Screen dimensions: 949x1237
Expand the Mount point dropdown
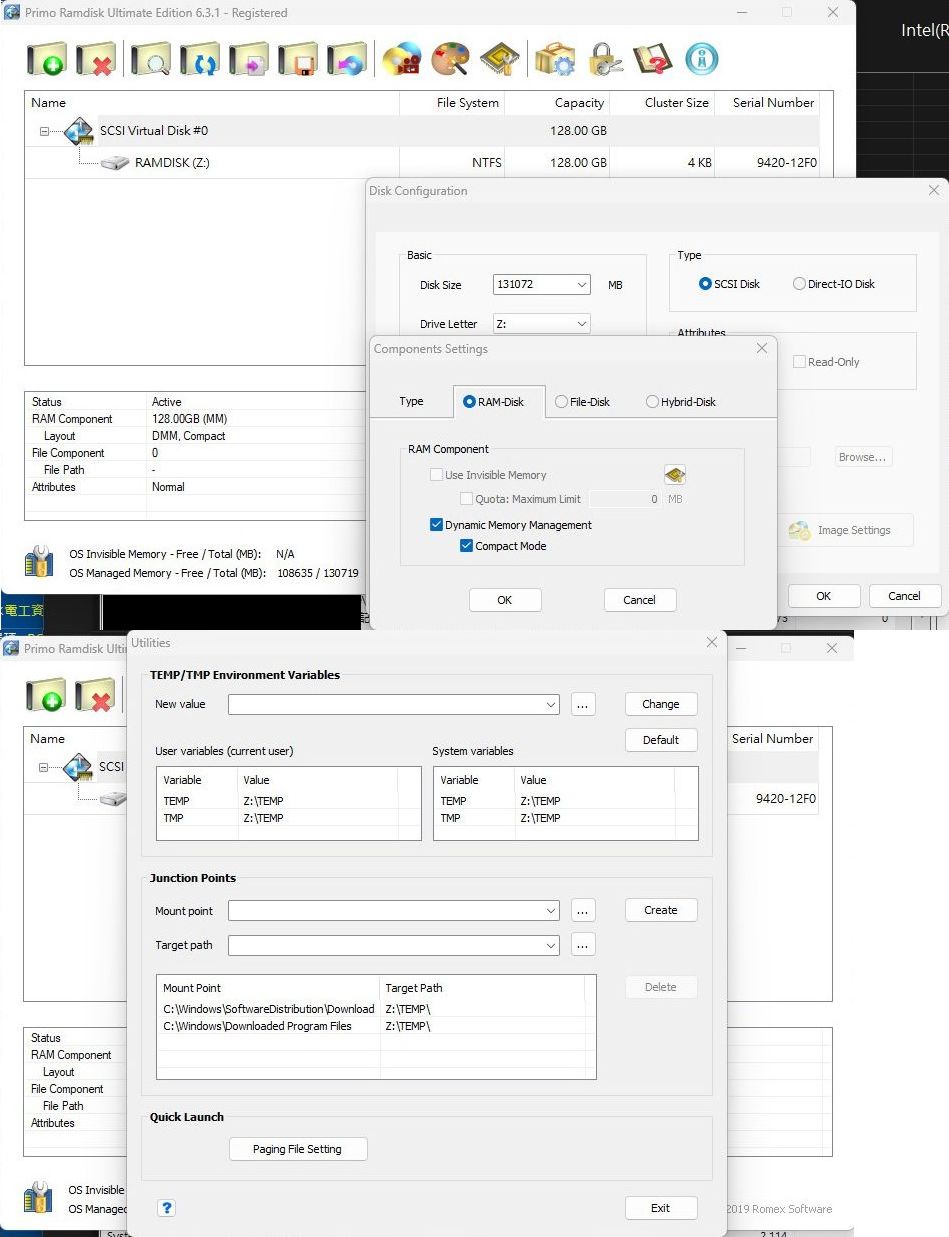[551, 911]
